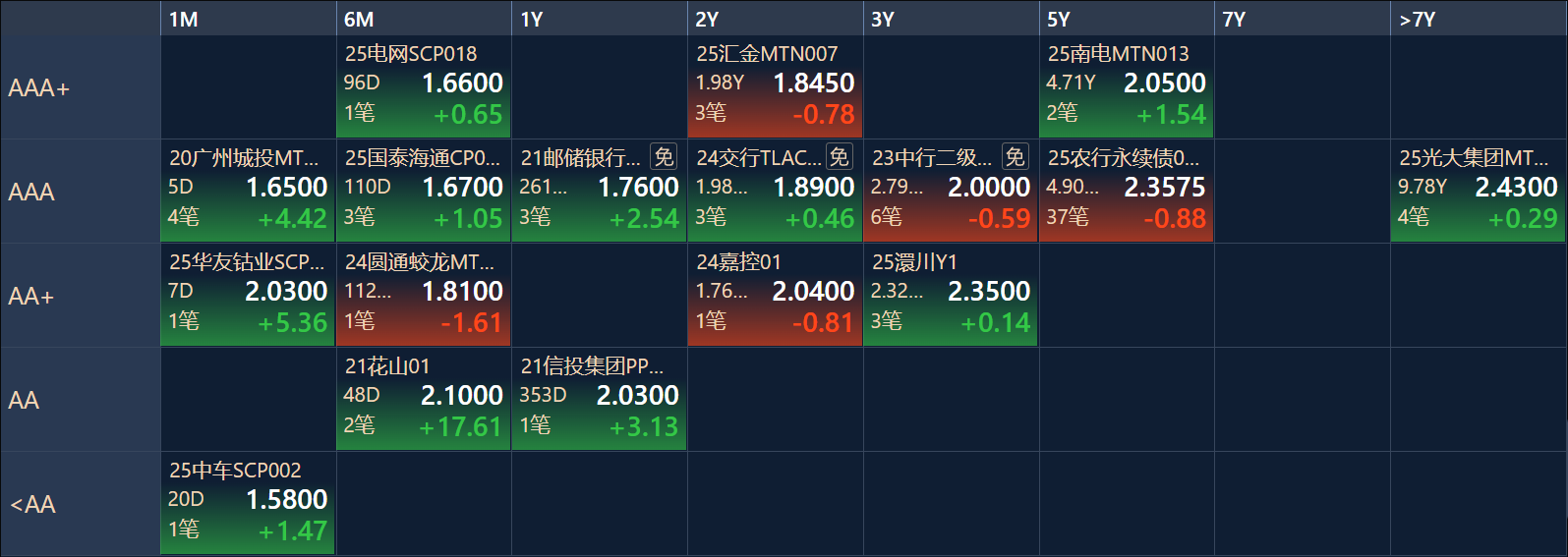Click the 免 badge on 23中行二级 cell

pyautogui.click(x=1016, y=157)
